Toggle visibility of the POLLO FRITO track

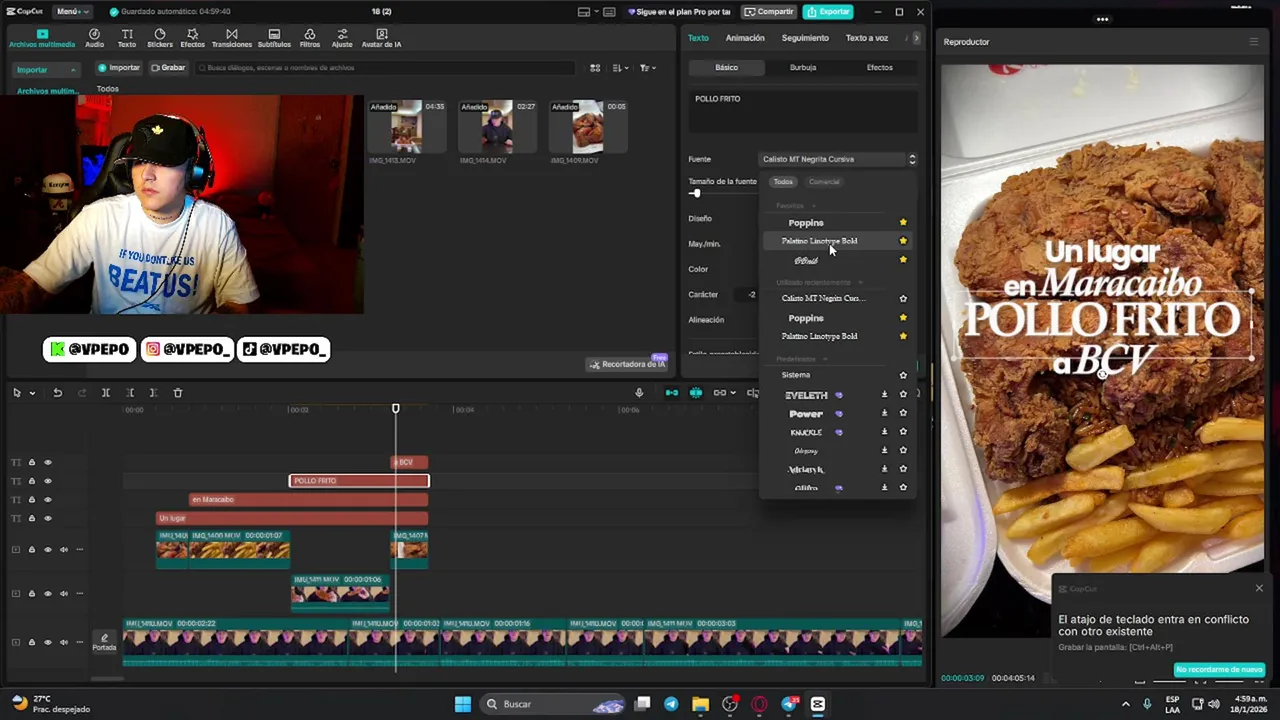point(47,481)
